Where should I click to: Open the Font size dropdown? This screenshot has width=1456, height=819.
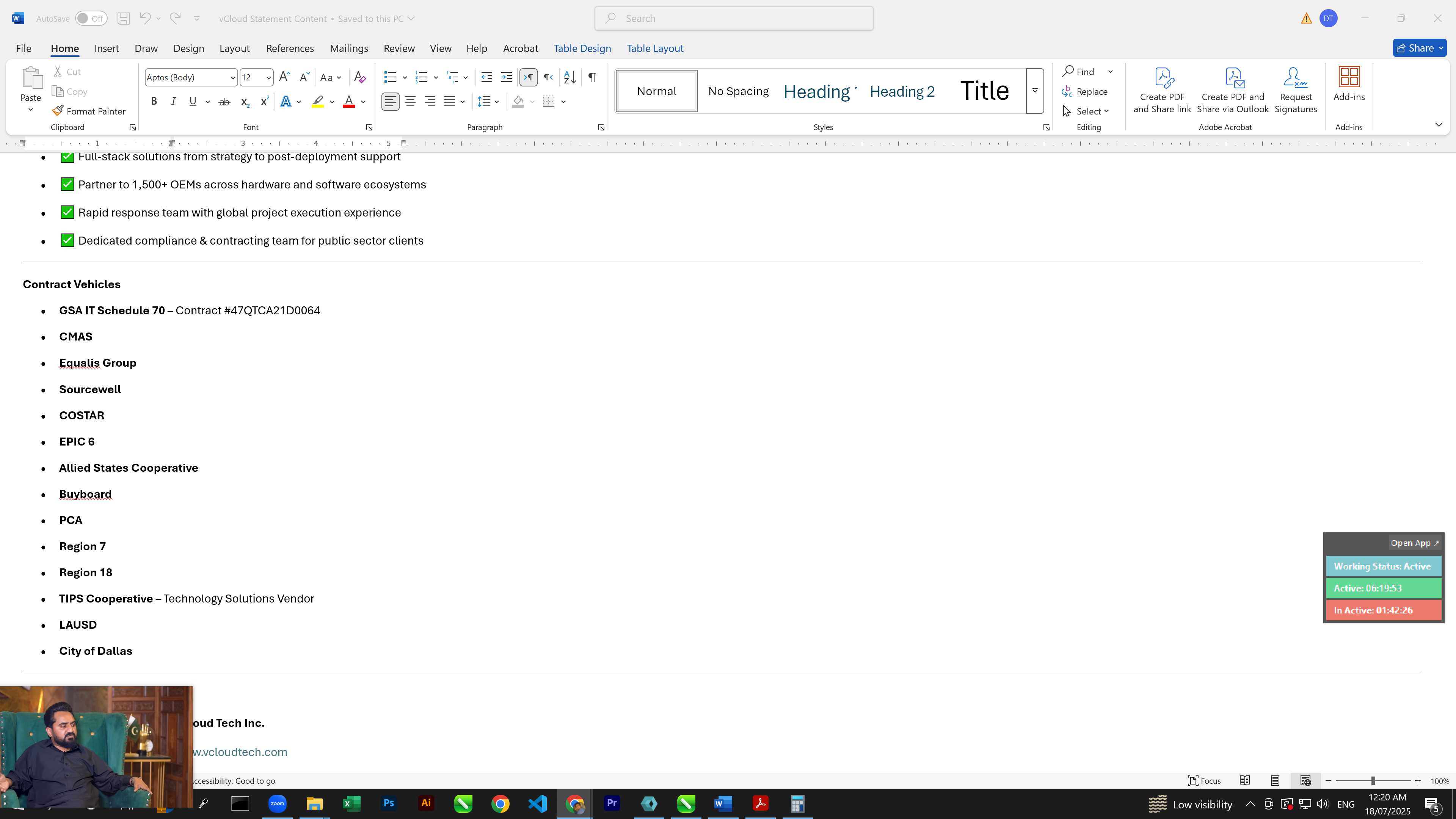pos(268,78)
